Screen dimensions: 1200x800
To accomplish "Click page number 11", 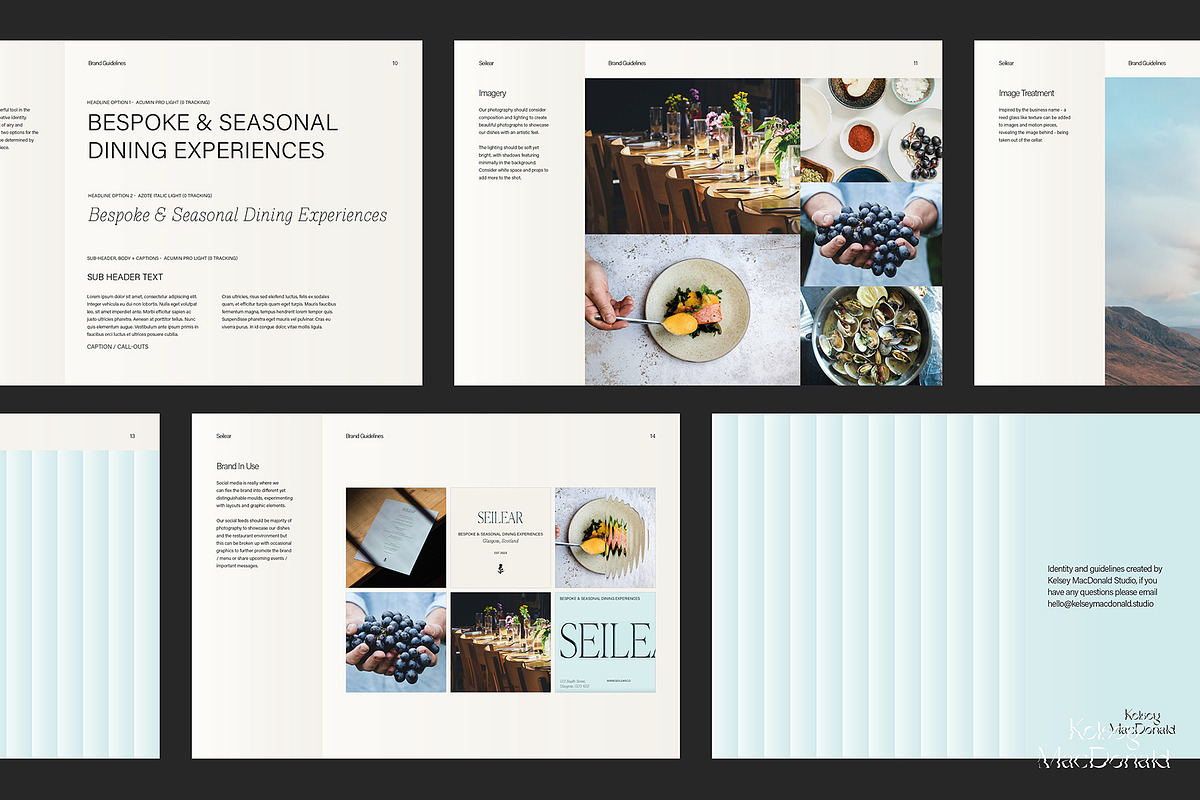I will click(x=915, y=63).
